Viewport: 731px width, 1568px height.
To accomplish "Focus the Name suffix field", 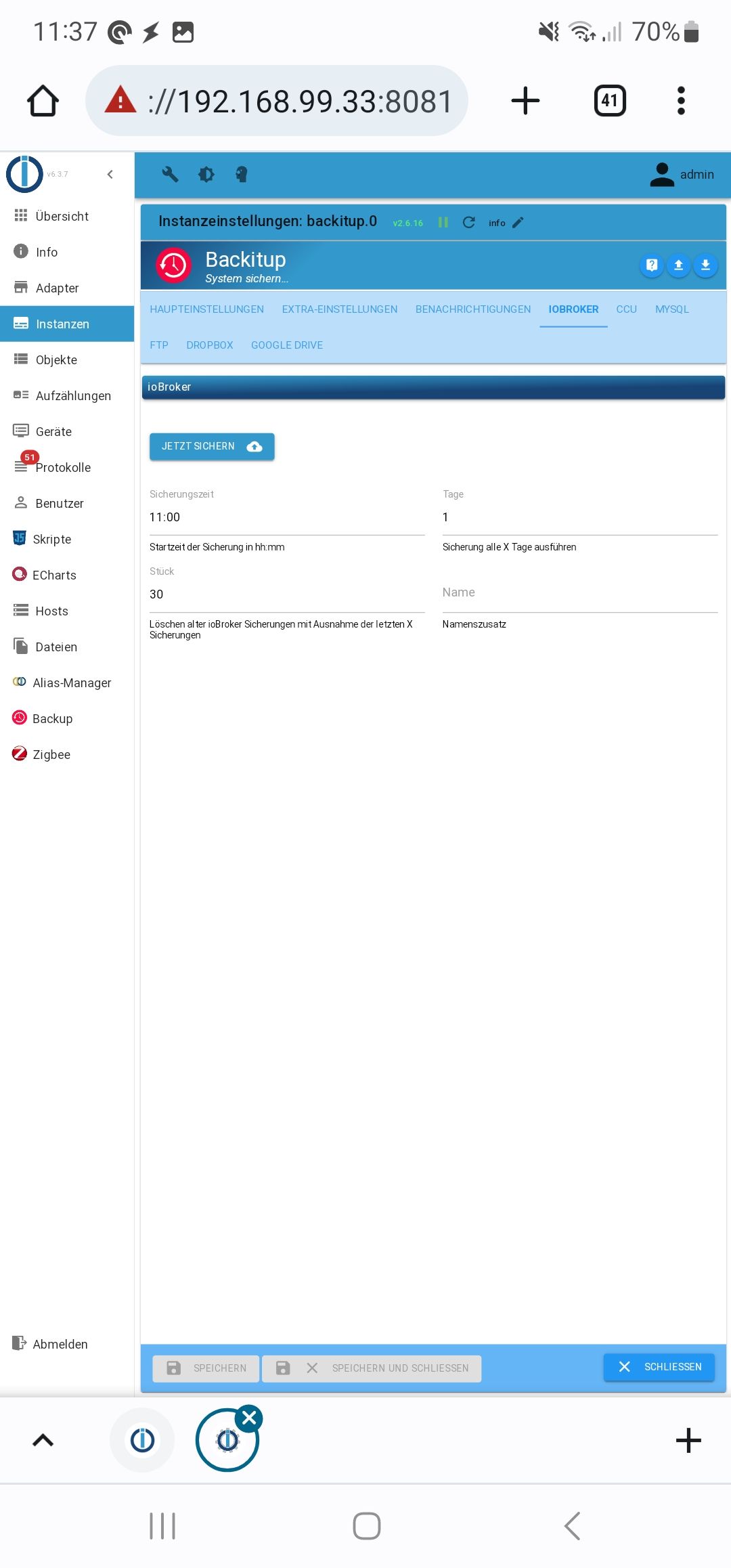I will coord(580,593).
